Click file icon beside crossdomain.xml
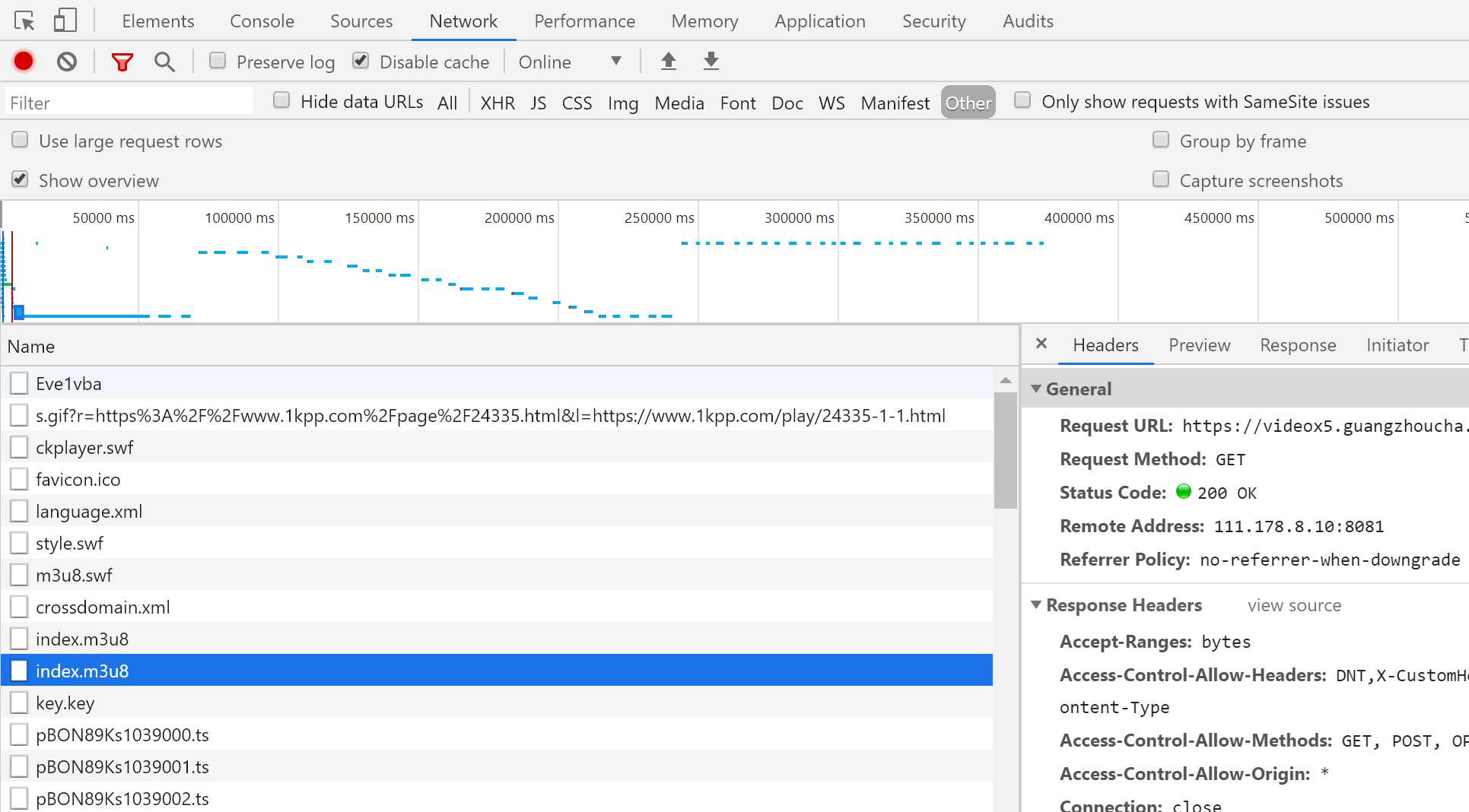 [x=19, y=607]
